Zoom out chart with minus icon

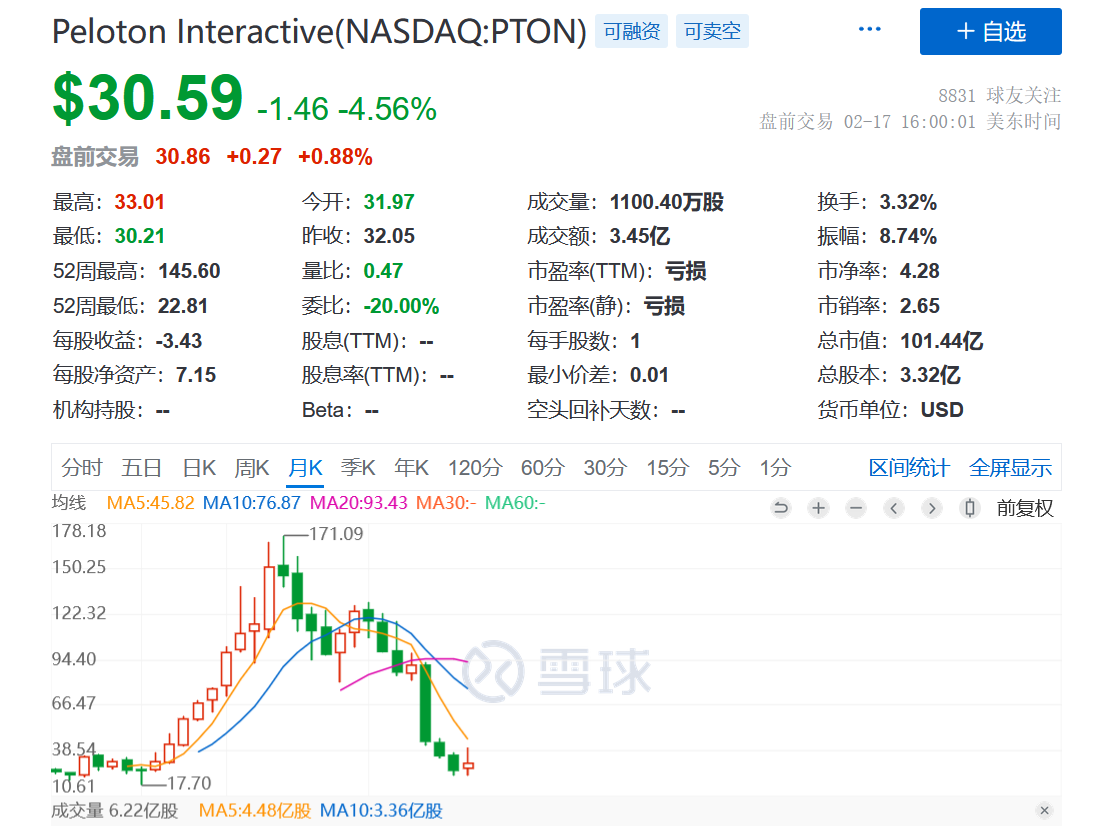(856, 508)
